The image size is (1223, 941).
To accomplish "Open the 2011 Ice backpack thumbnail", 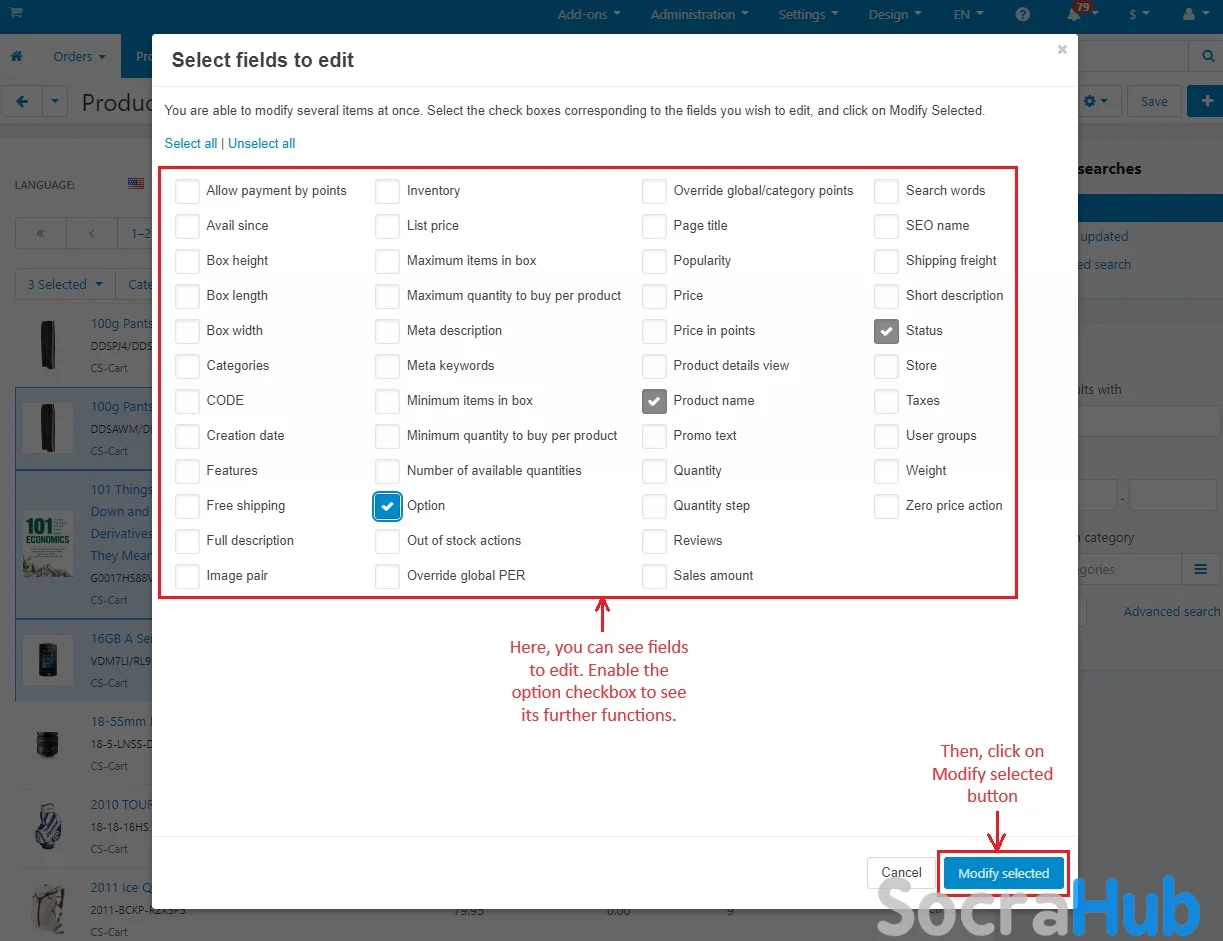I will [48, 909].
